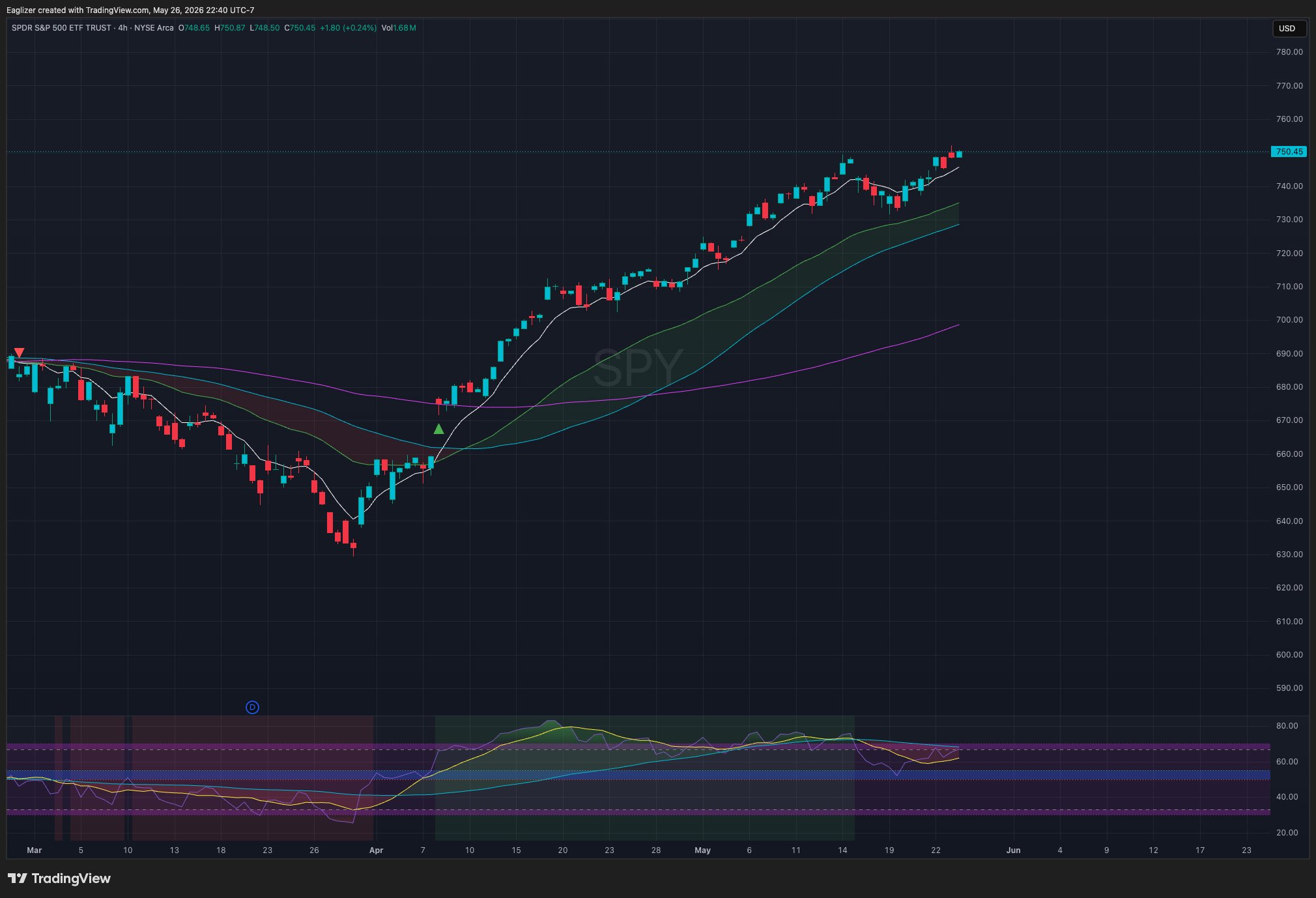Select the green up-triangle buy signal marker
1316x898 pixels.
click(x=438, y=429)
